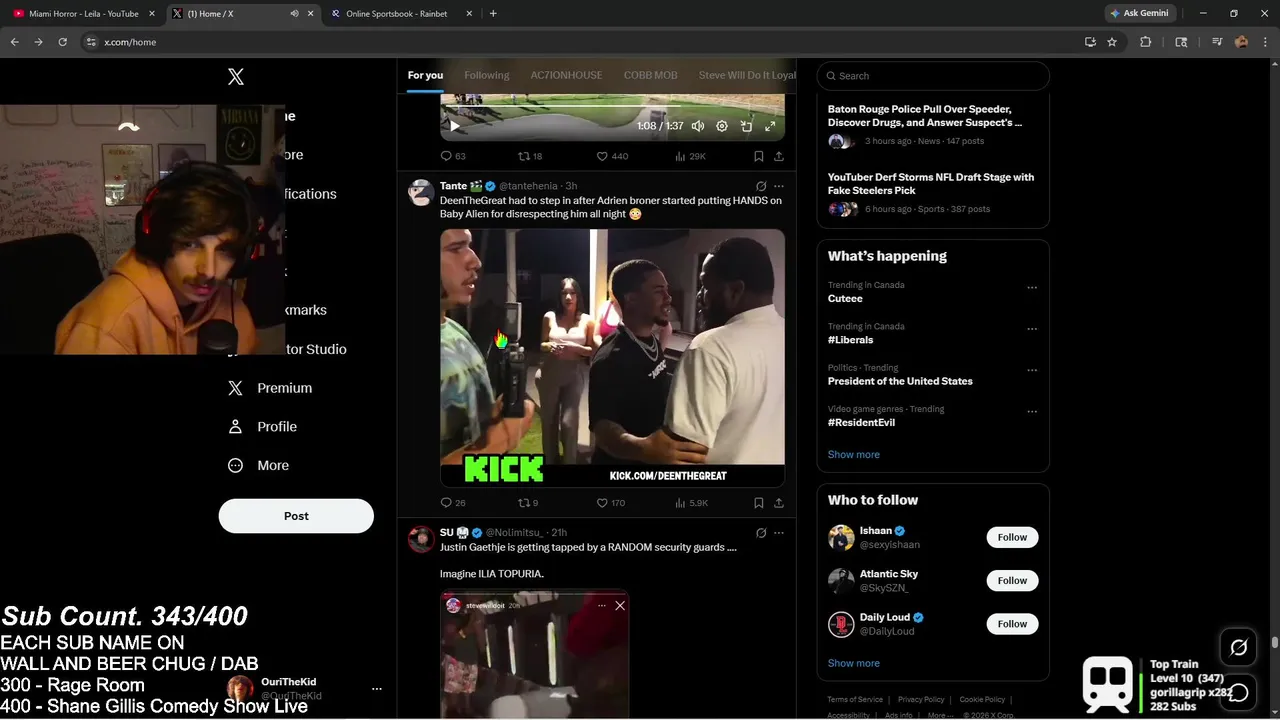Image resolution: width=1280 pixels, height=720 pixels.
Task: Share Tante's DeenTheGreat post
Action: pyautogui.click(x=779, y=503)
